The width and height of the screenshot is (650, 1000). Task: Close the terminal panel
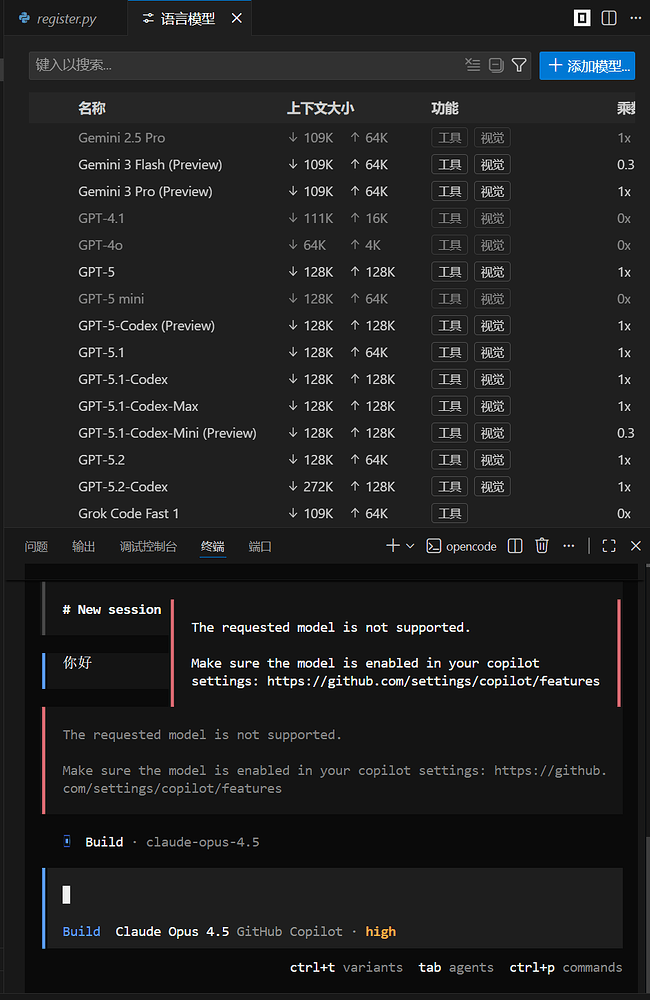coord(635,546)
